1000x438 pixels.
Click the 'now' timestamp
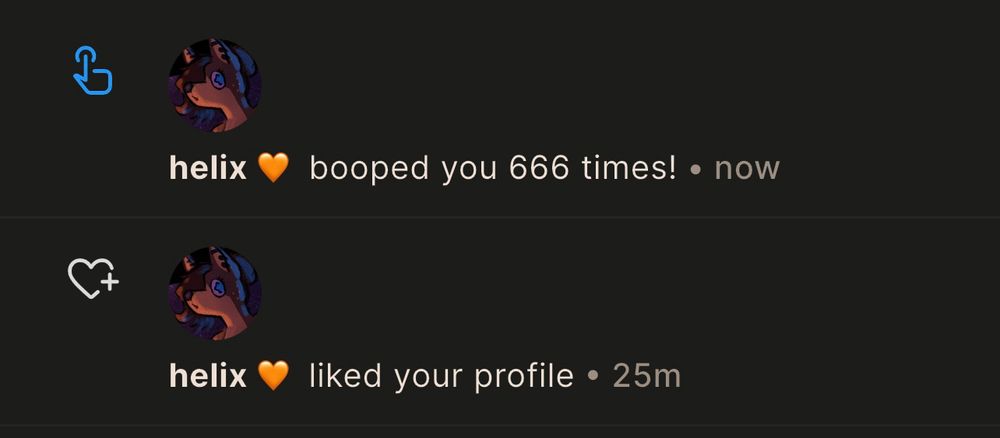(747, 170)
